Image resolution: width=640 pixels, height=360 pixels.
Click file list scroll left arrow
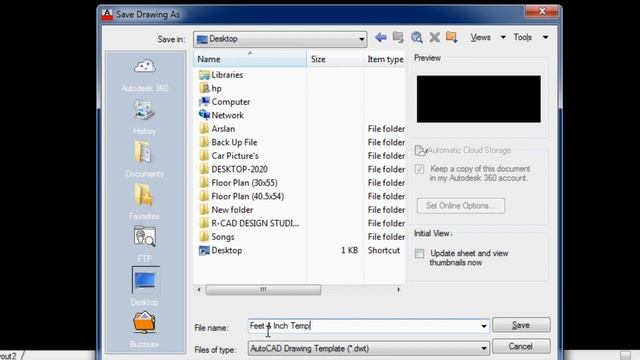pos(199,289)
